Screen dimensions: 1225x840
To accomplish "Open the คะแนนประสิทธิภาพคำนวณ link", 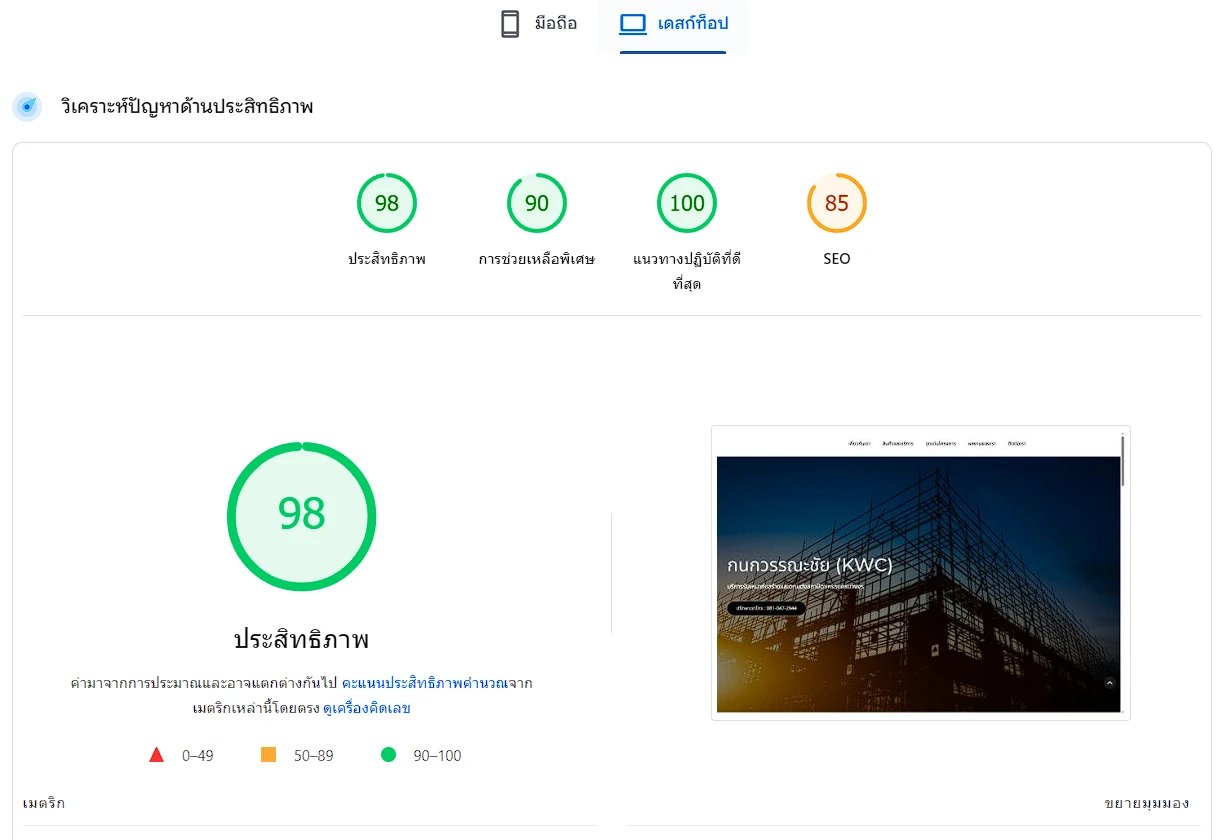I will coord(422,683).
